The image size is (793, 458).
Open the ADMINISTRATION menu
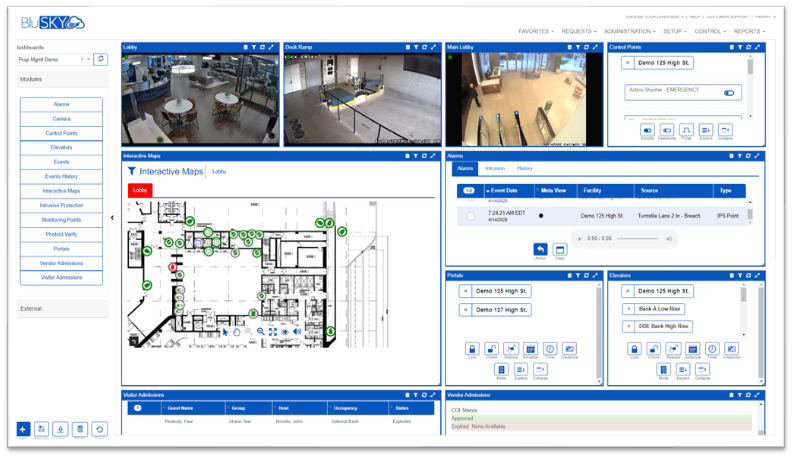click(630, 31)
